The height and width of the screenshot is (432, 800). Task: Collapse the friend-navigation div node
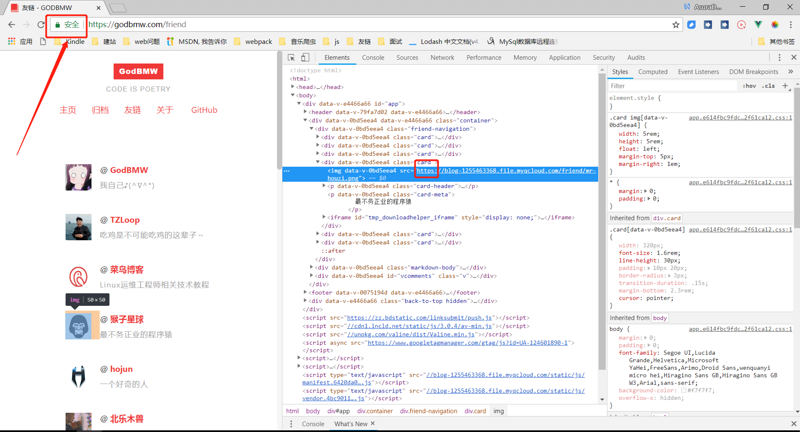click(311, 129)
